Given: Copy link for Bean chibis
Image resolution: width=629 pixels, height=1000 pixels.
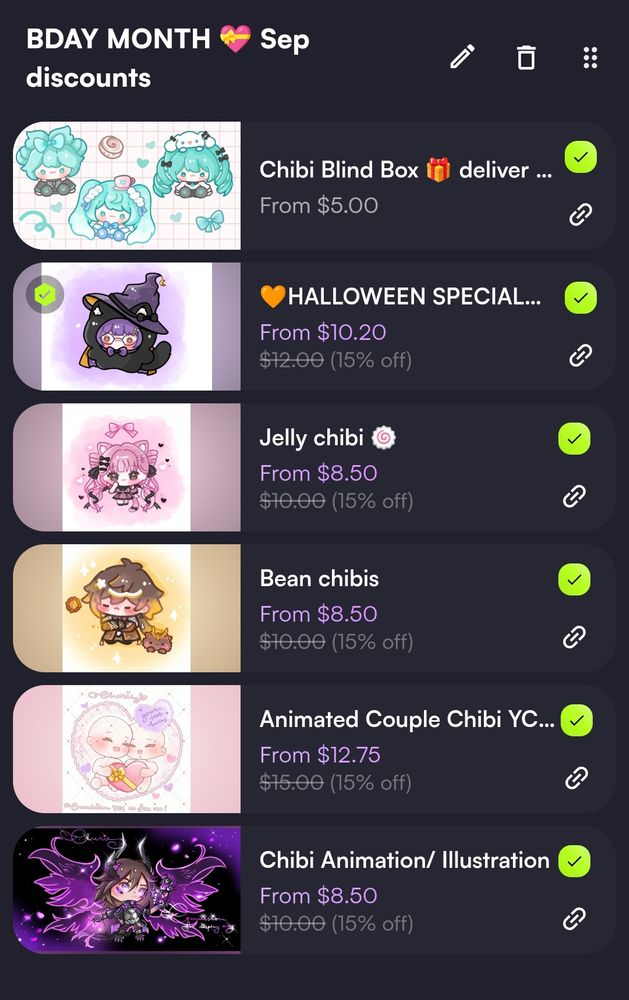Looking at the screenshot, I should point(574,636).
